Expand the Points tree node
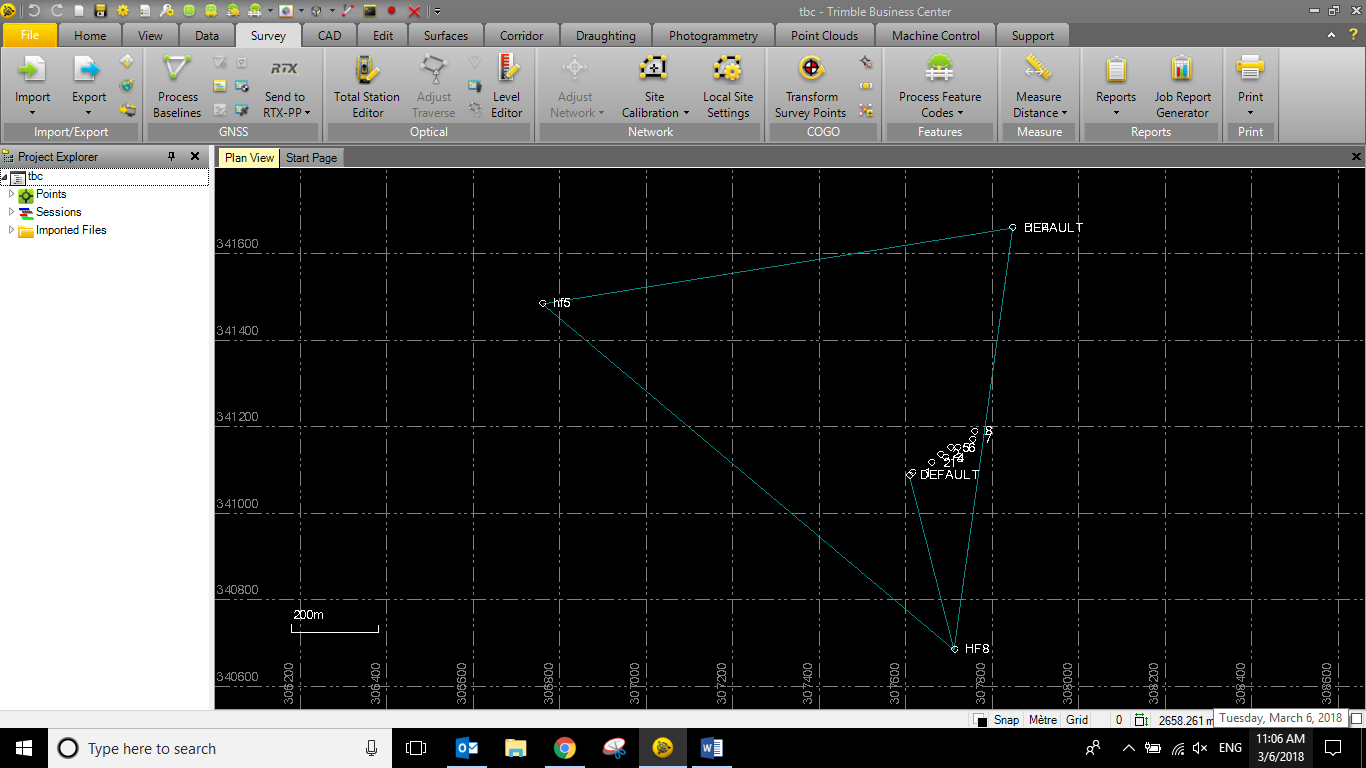The height and width of the screenshot is (768, 1366). point(12,194)
